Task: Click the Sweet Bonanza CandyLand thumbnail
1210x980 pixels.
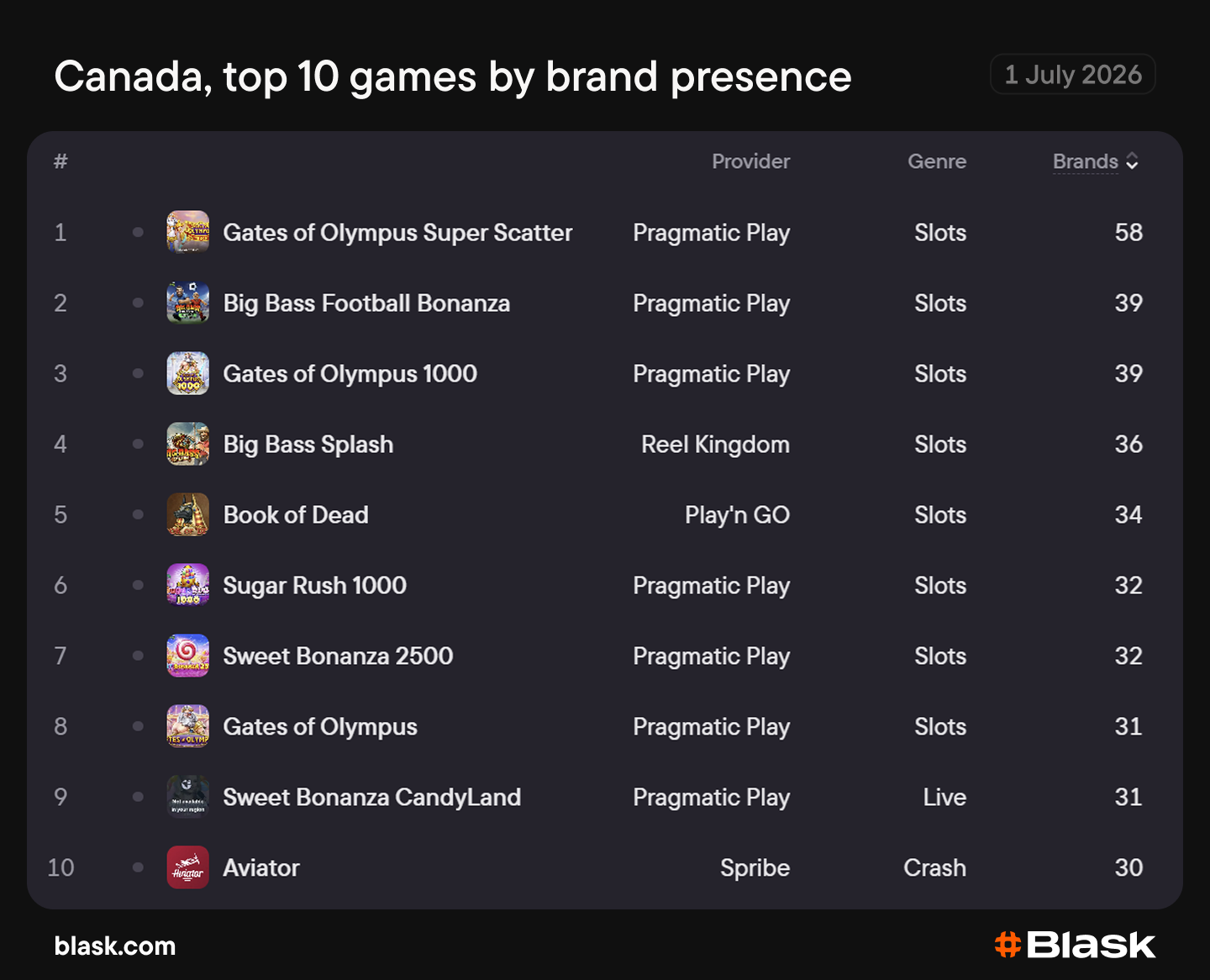Action: 188,797
